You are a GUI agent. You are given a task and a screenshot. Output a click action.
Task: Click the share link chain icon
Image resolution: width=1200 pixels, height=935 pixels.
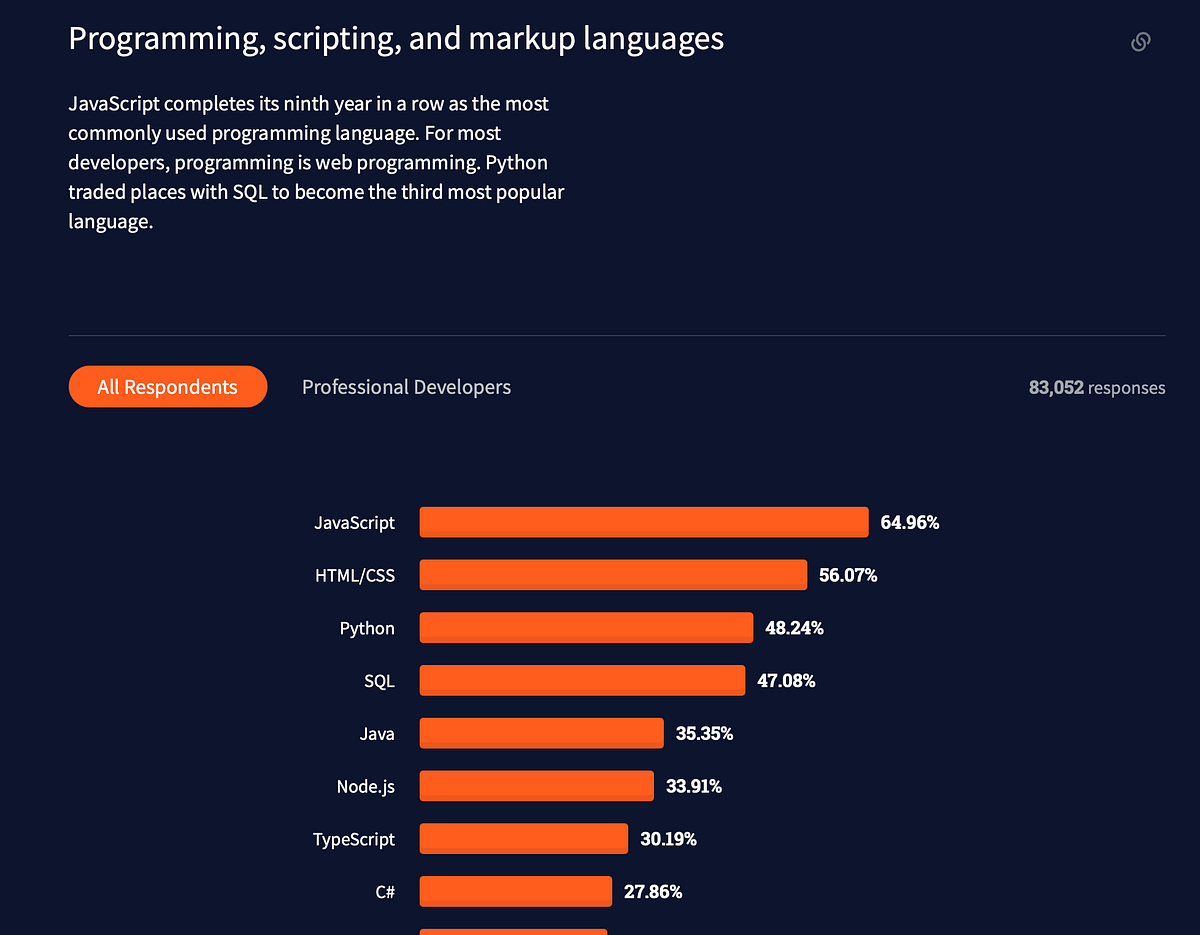(1140, 41)
